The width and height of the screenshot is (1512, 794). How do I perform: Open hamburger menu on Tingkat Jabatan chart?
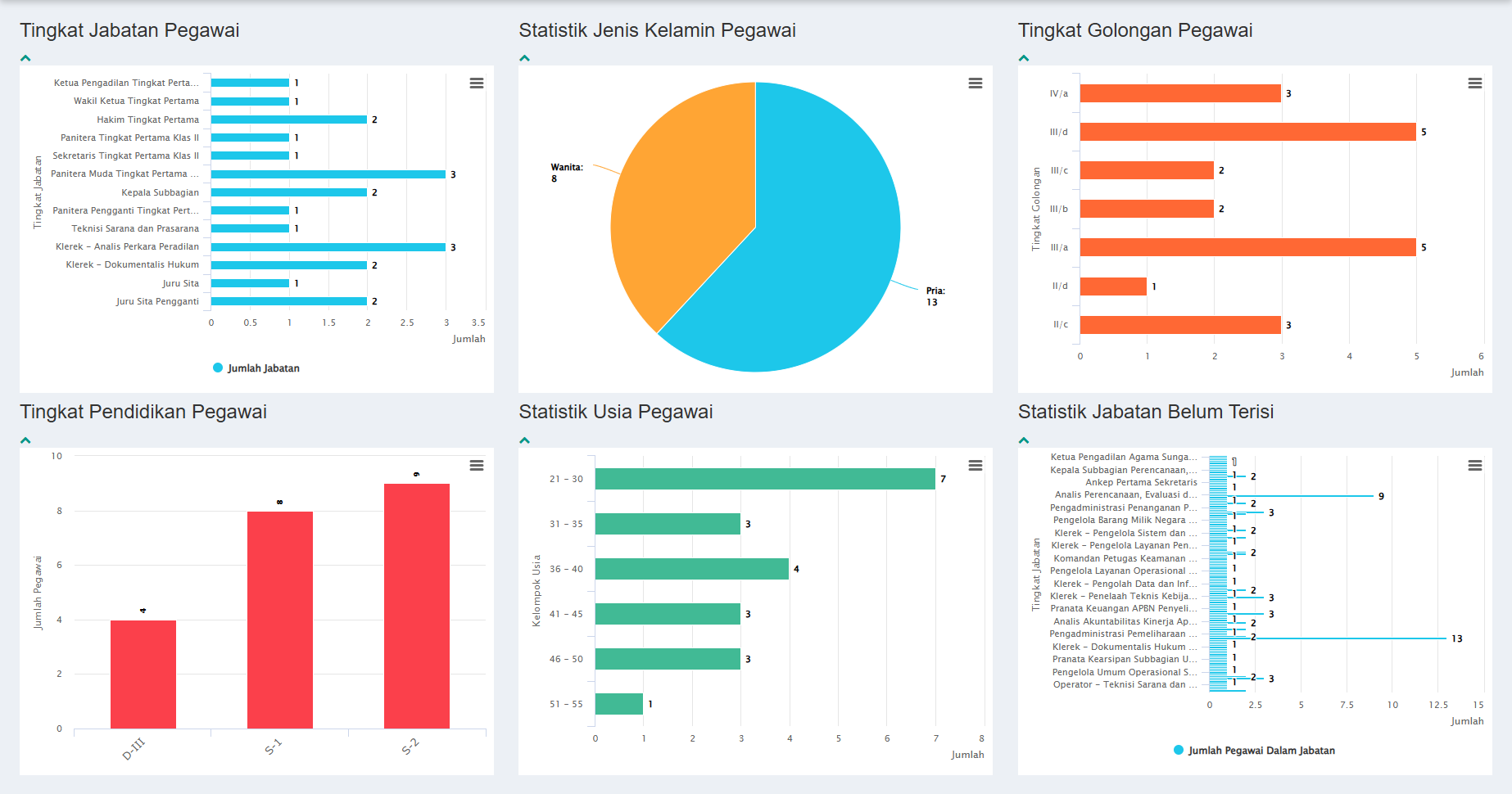click(x=476, y=83)
